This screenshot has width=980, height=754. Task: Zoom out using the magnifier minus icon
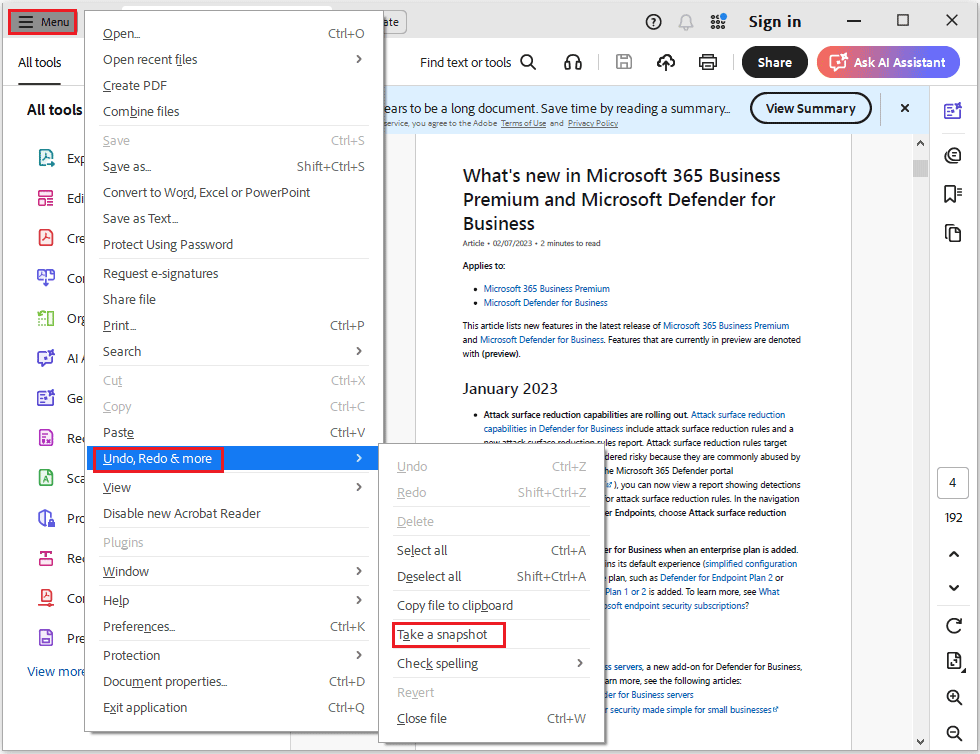[952, 732]
